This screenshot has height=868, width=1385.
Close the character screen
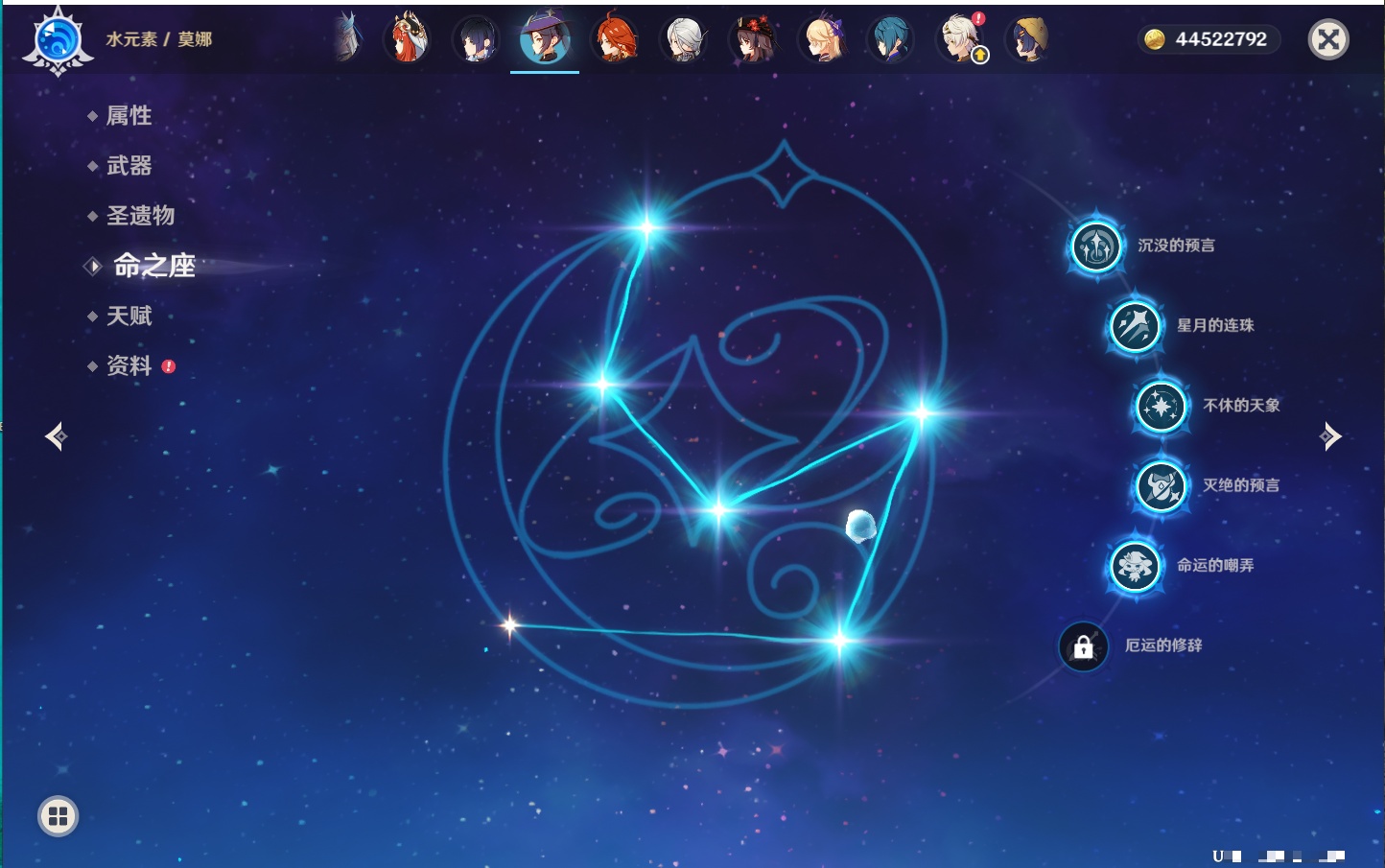coord(1328,39)
